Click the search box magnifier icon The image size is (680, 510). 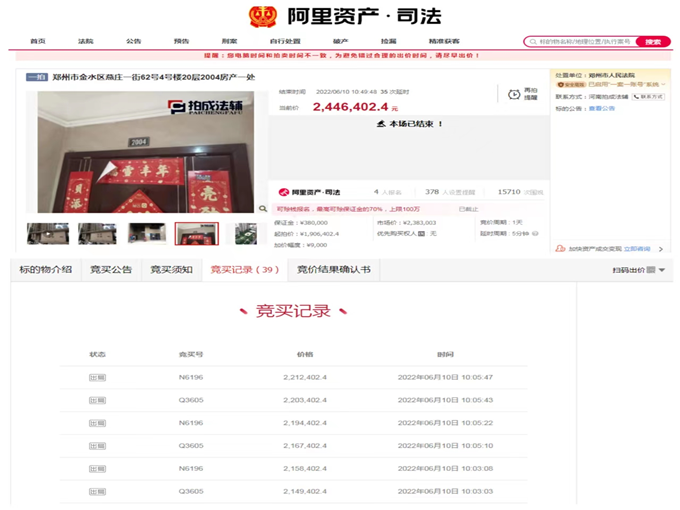coord(532,42)
